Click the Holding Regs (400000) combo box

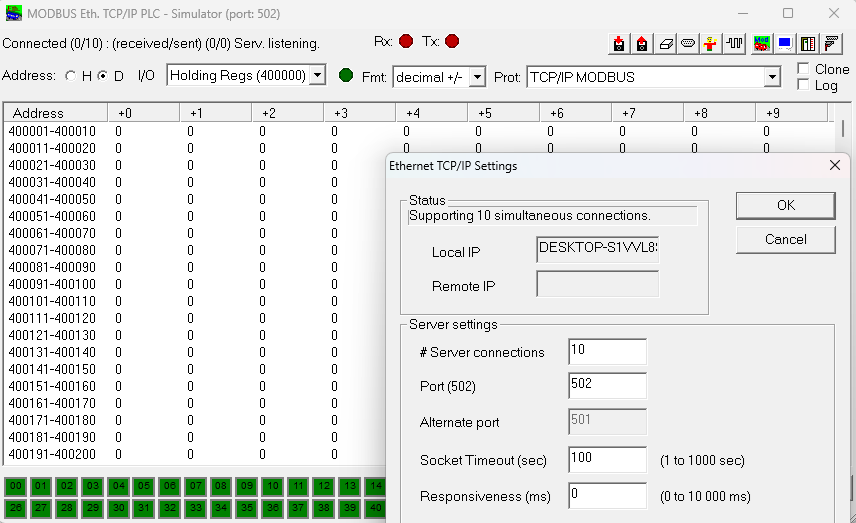(x=246, y=75)
